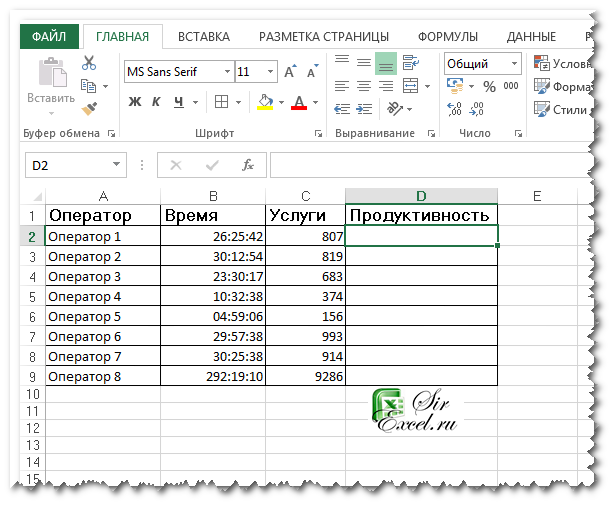Click the percent style icon
616x508 pixels.
coord(489,87)
